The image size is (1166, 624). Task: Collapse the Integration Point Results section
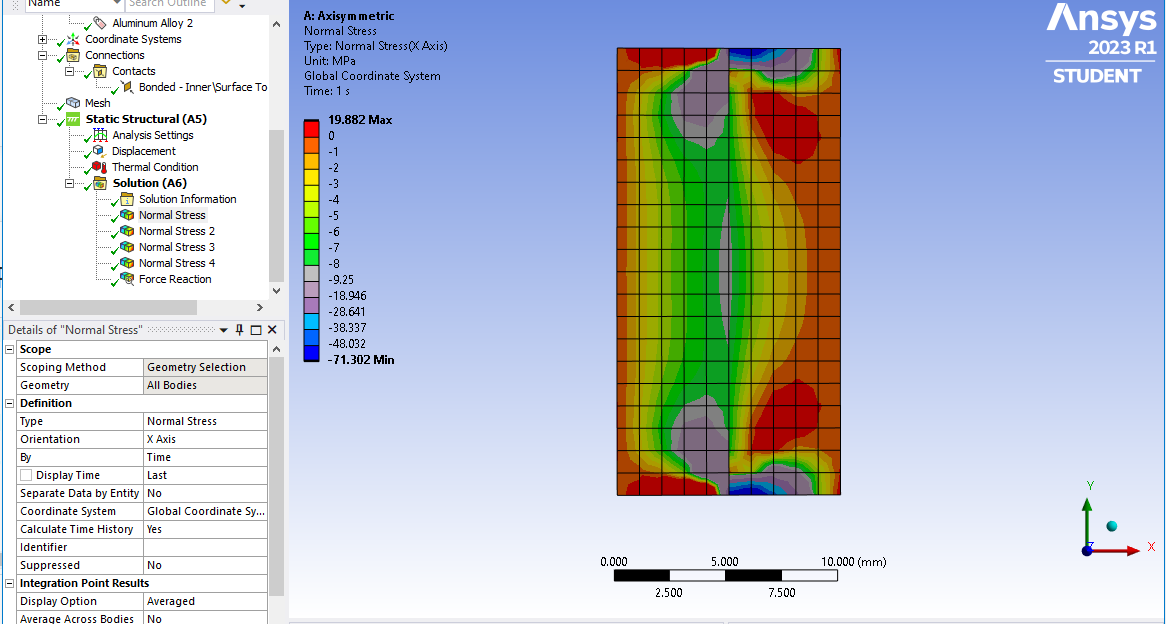[10, 584]
